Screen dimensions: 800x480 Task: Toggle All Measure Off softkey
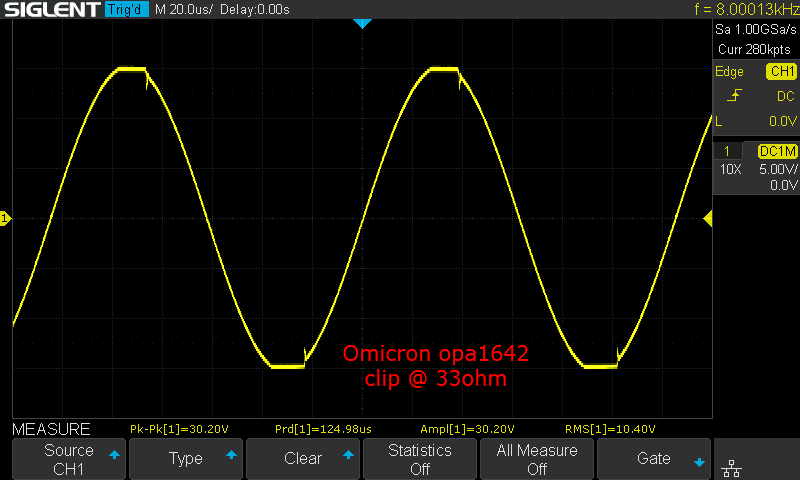pos(537,459)
